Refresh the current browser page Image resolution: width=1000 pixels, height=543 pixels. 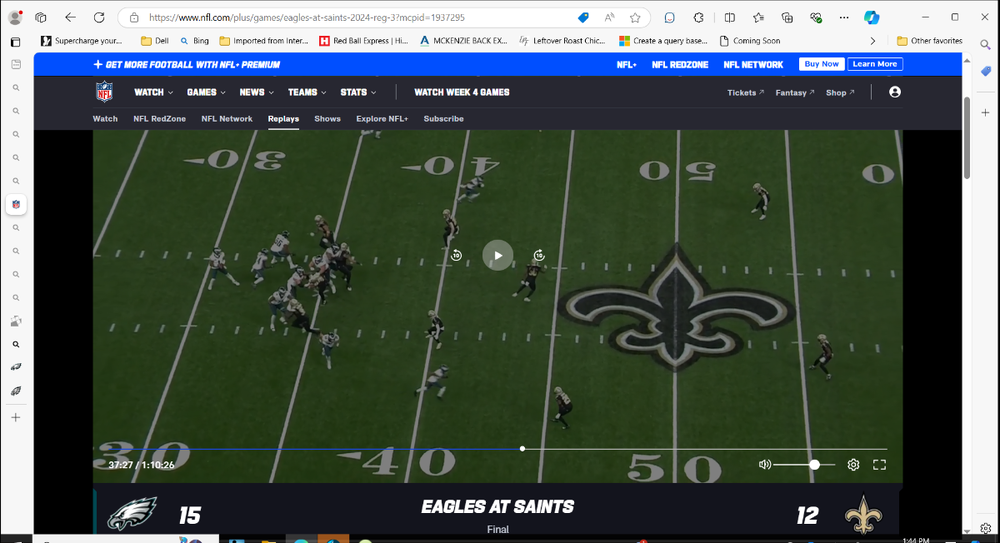pyautogui.click(x=99, y=17)
